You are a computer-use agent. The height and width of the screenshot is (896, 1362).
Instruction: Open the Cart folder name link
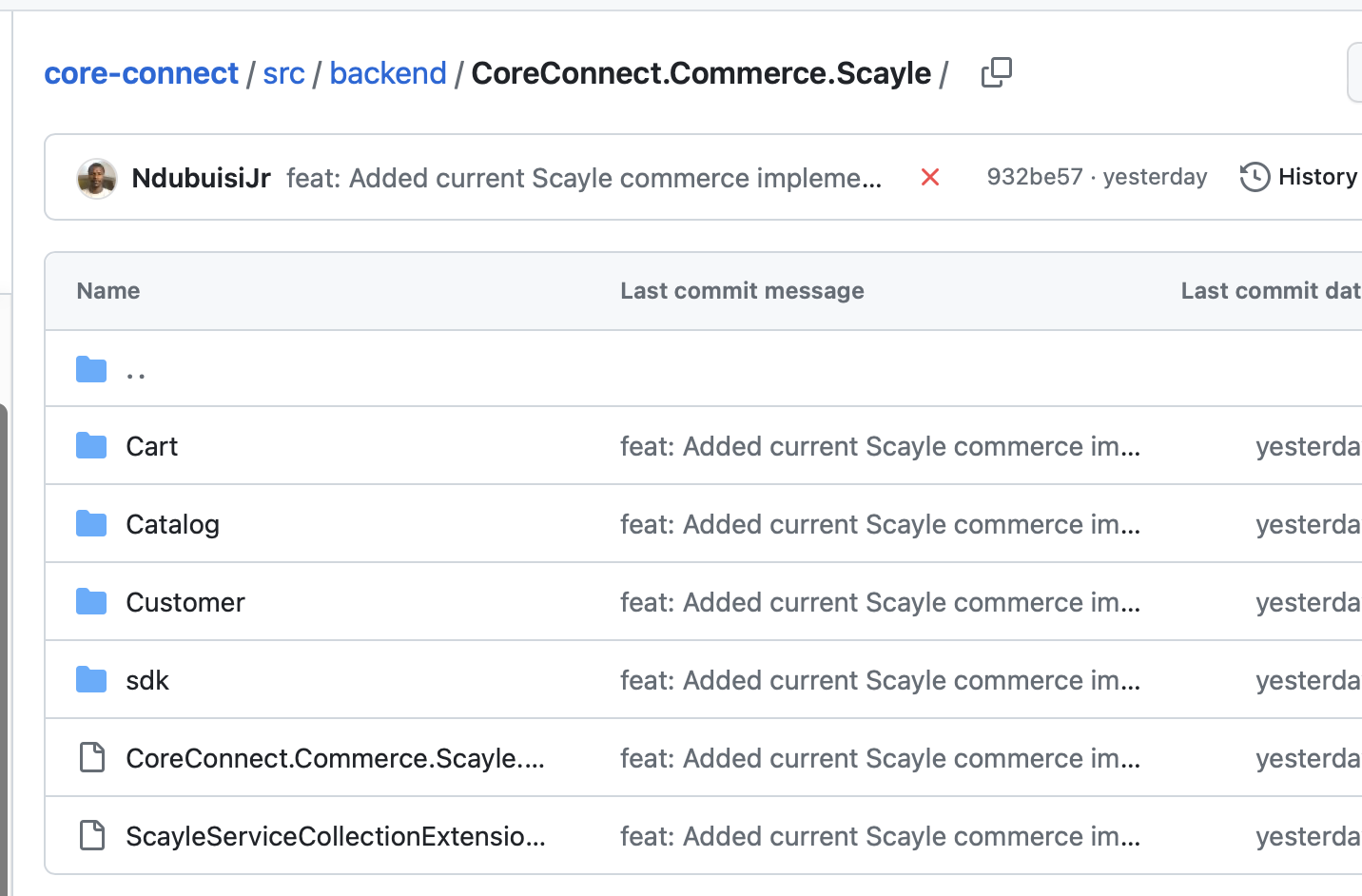click(152, 446)
